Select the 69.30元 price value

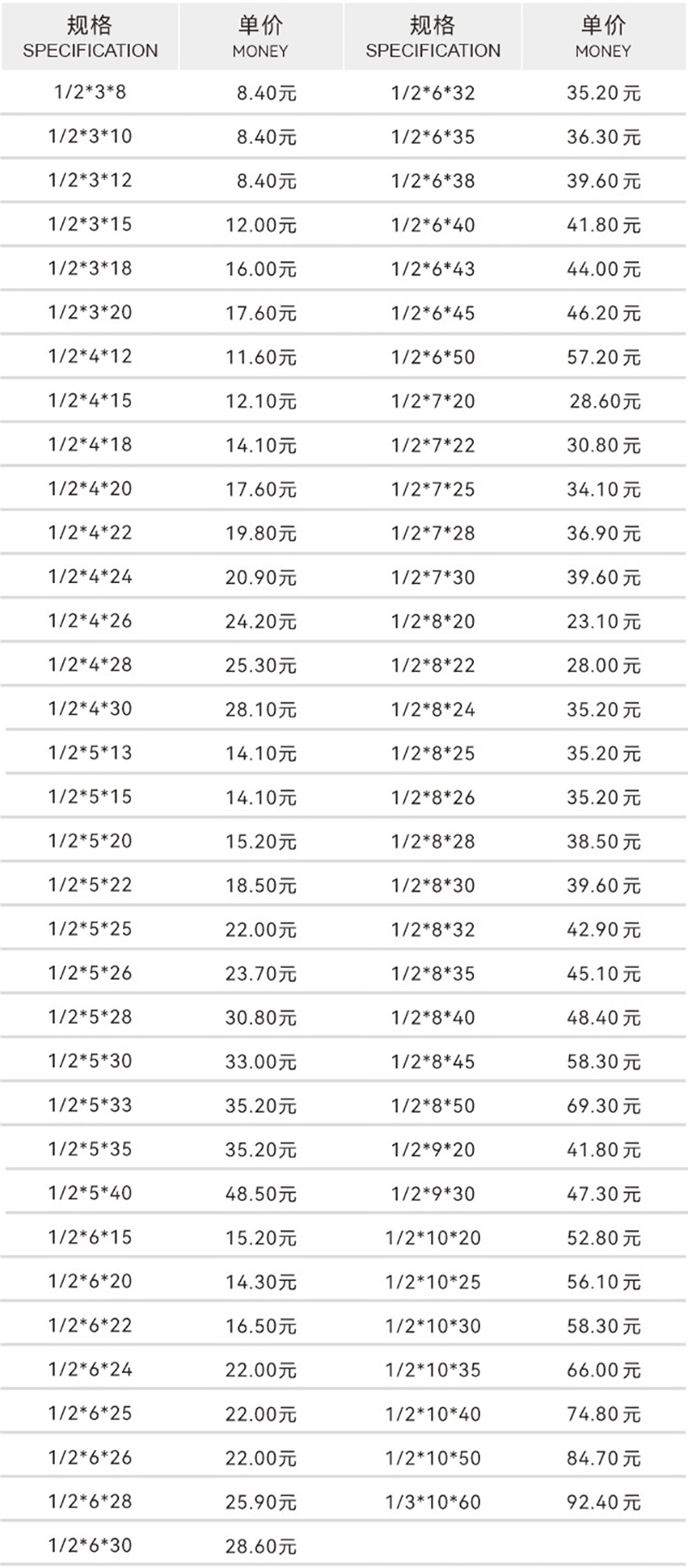point(603,1106)
